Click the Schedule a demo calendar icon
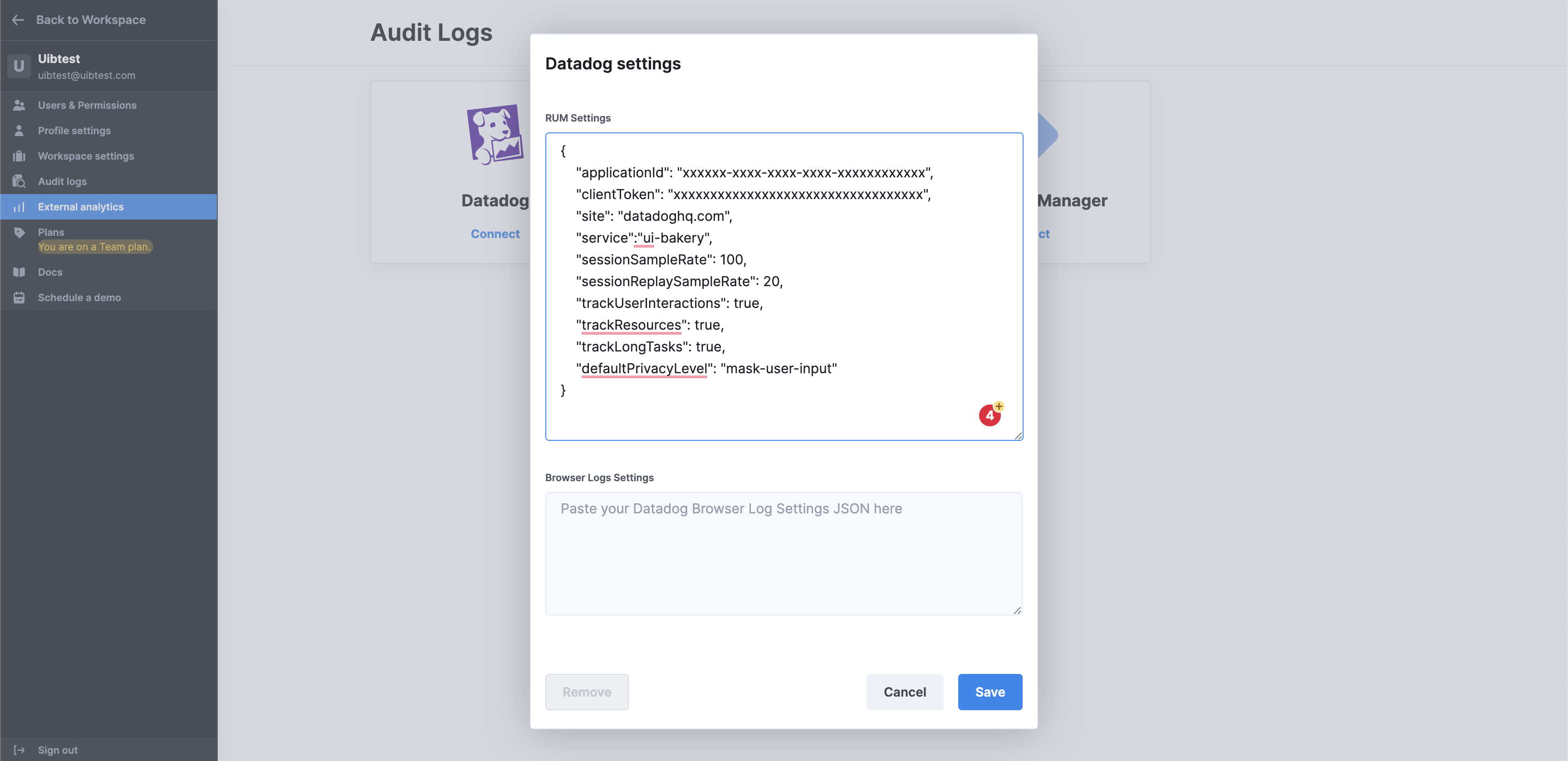The image size is (1568, 761). point(20,298)
